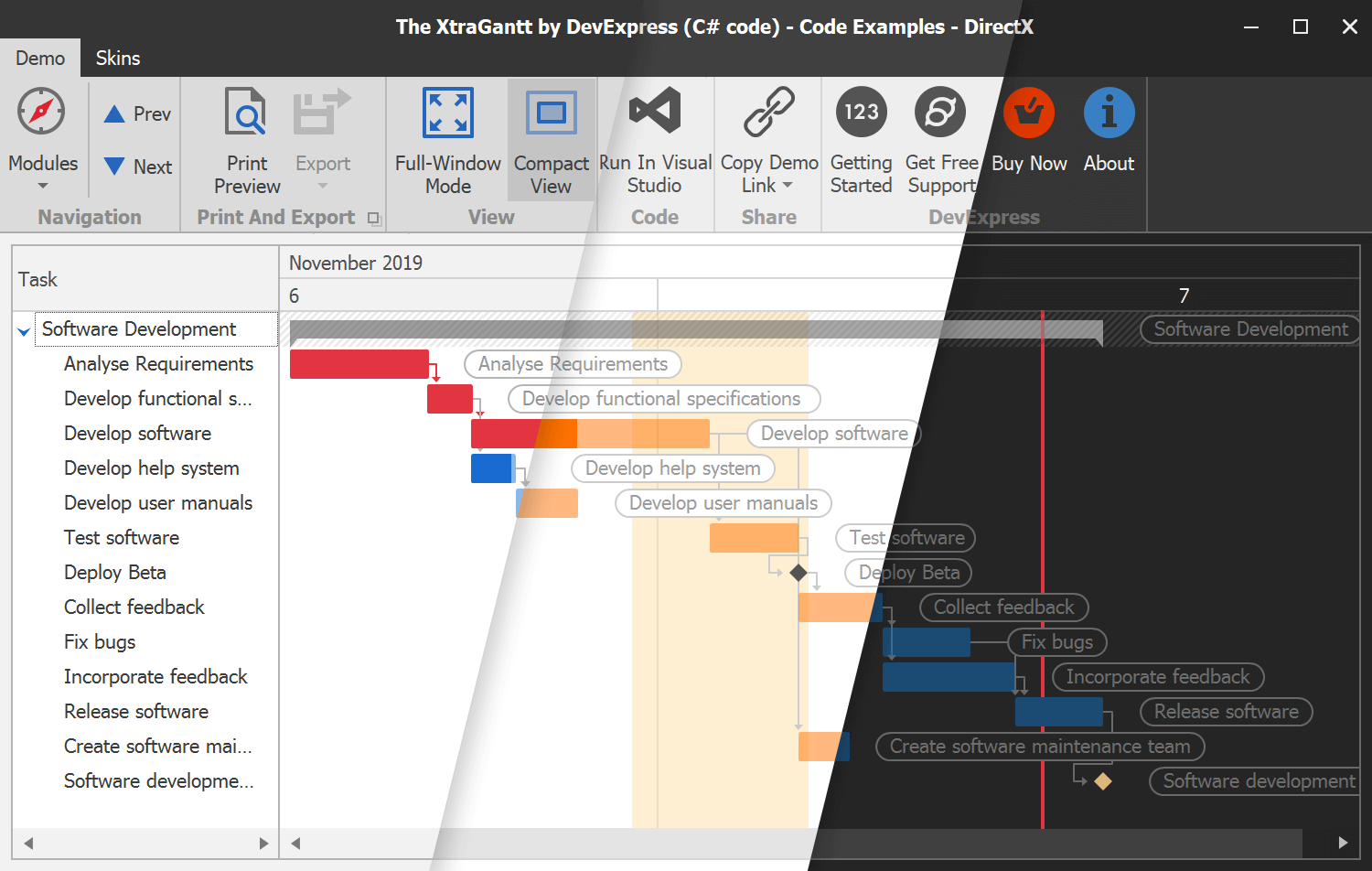Open the Export dropdown arrow

coord(322,185)
